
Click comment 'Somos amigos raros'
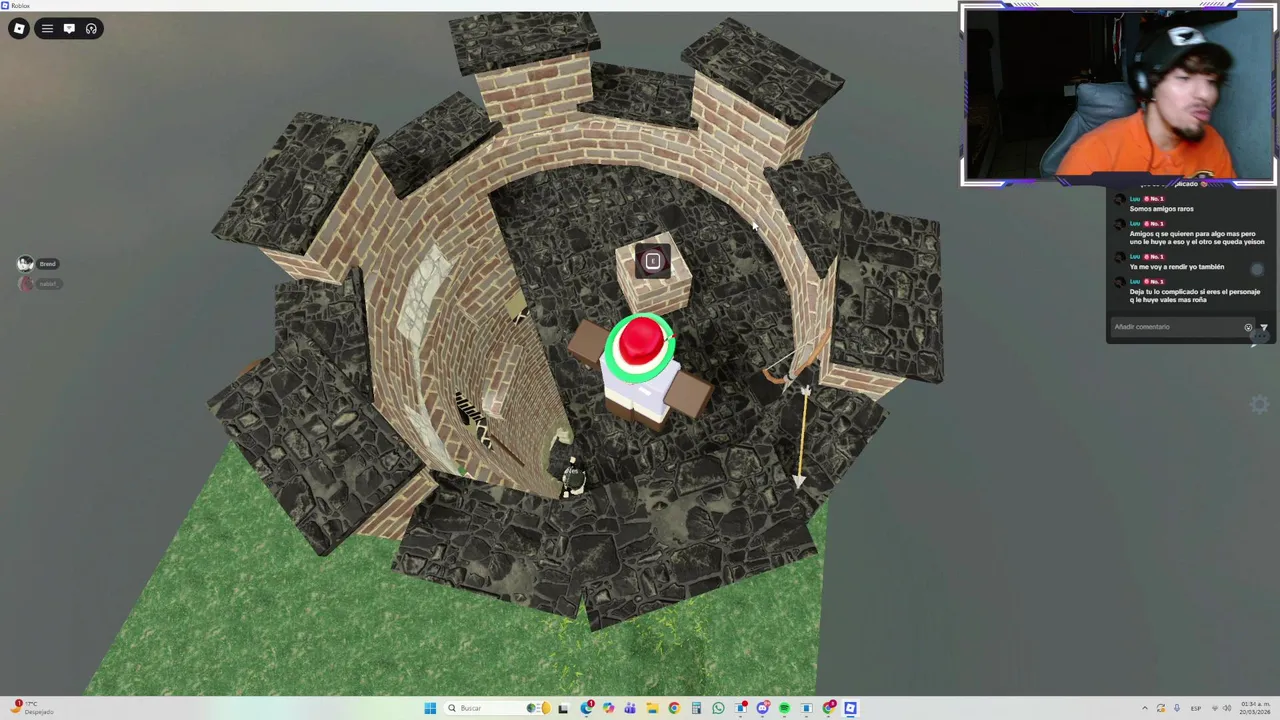[x=1161, y=209]
